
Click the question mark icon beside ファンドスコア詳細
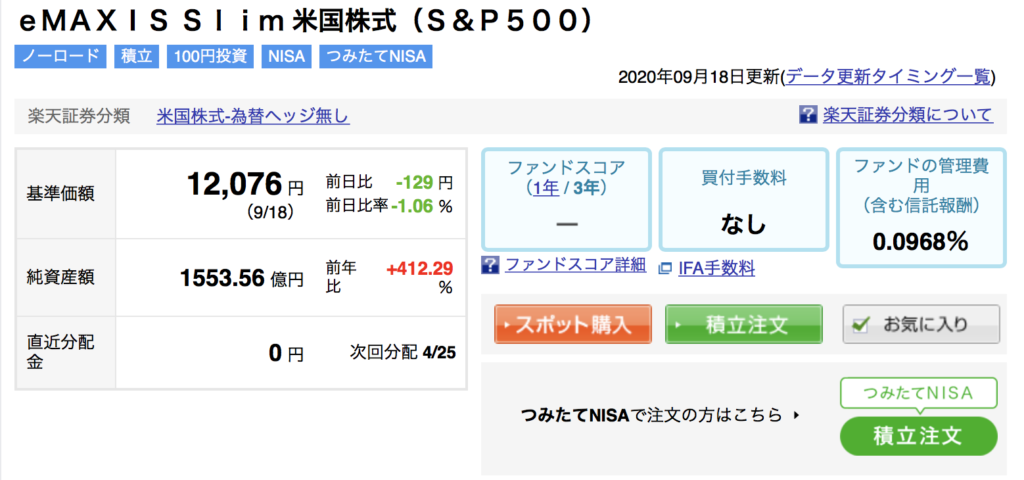(x=490, y=264)
